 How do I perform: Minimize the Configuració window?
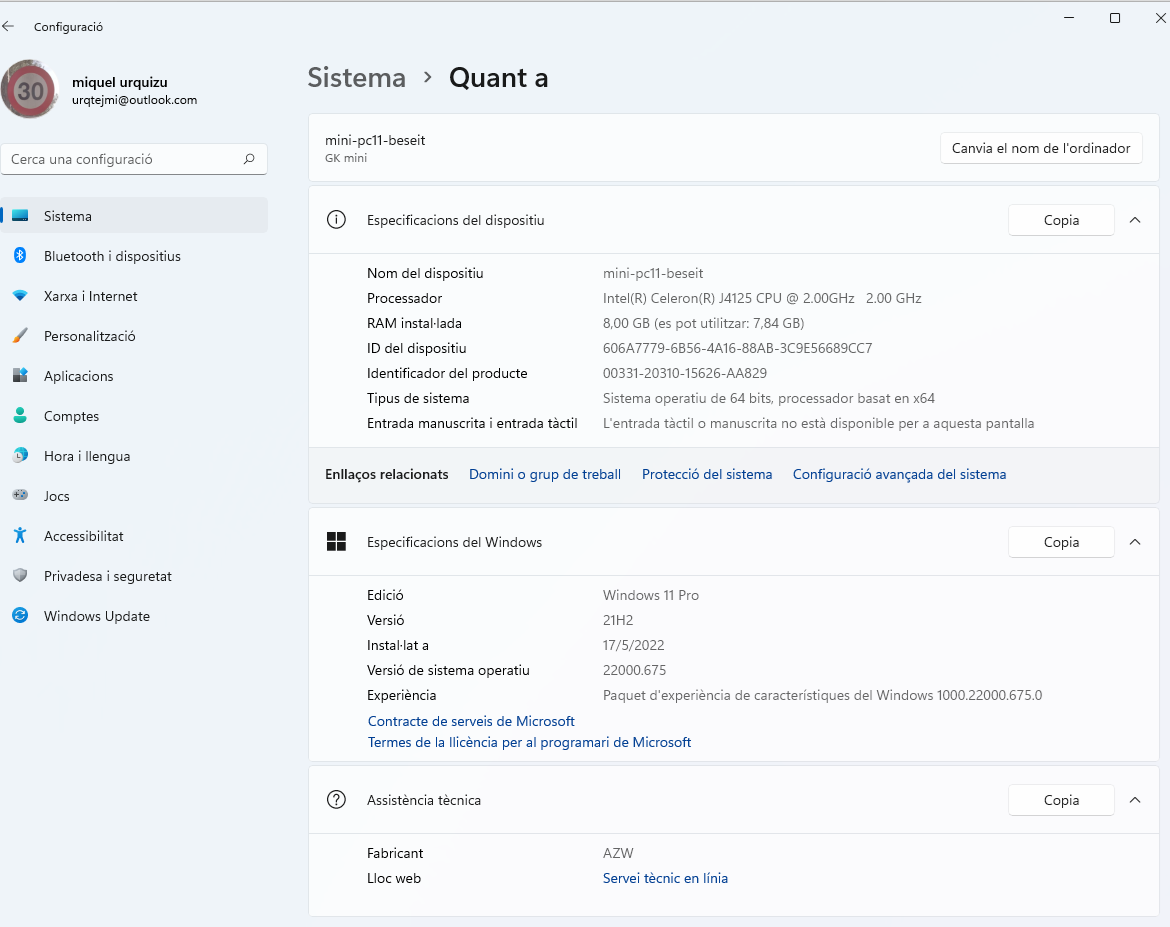(x=1069, y=18)
